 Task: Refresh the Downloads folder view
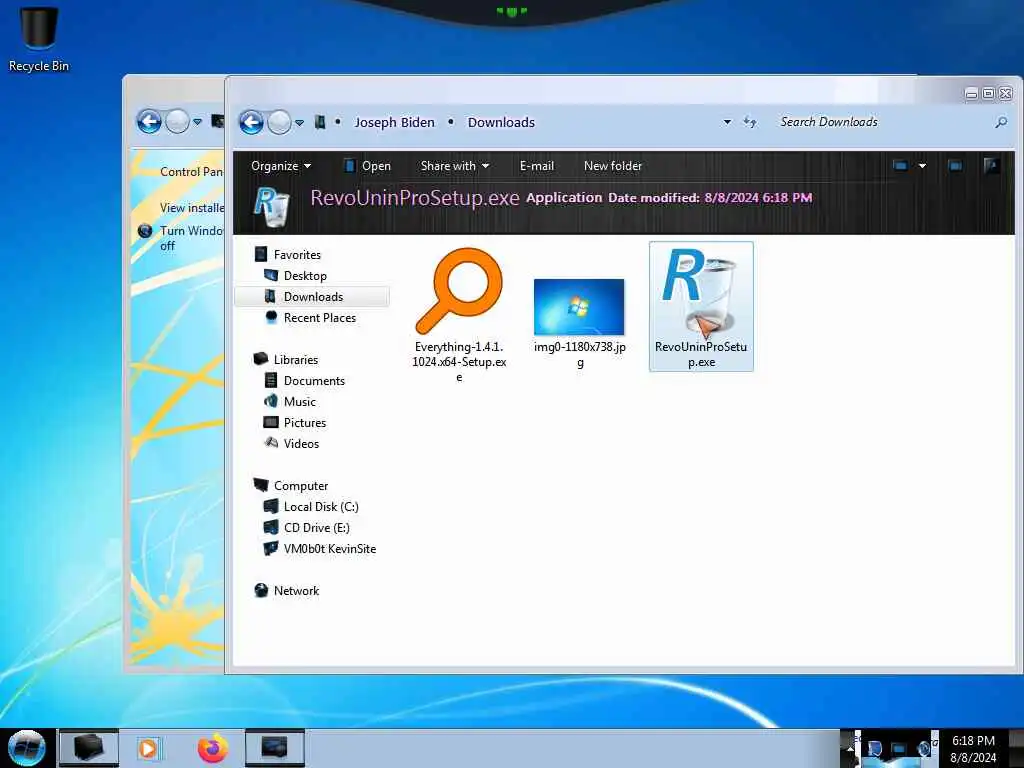pos(750,122)
